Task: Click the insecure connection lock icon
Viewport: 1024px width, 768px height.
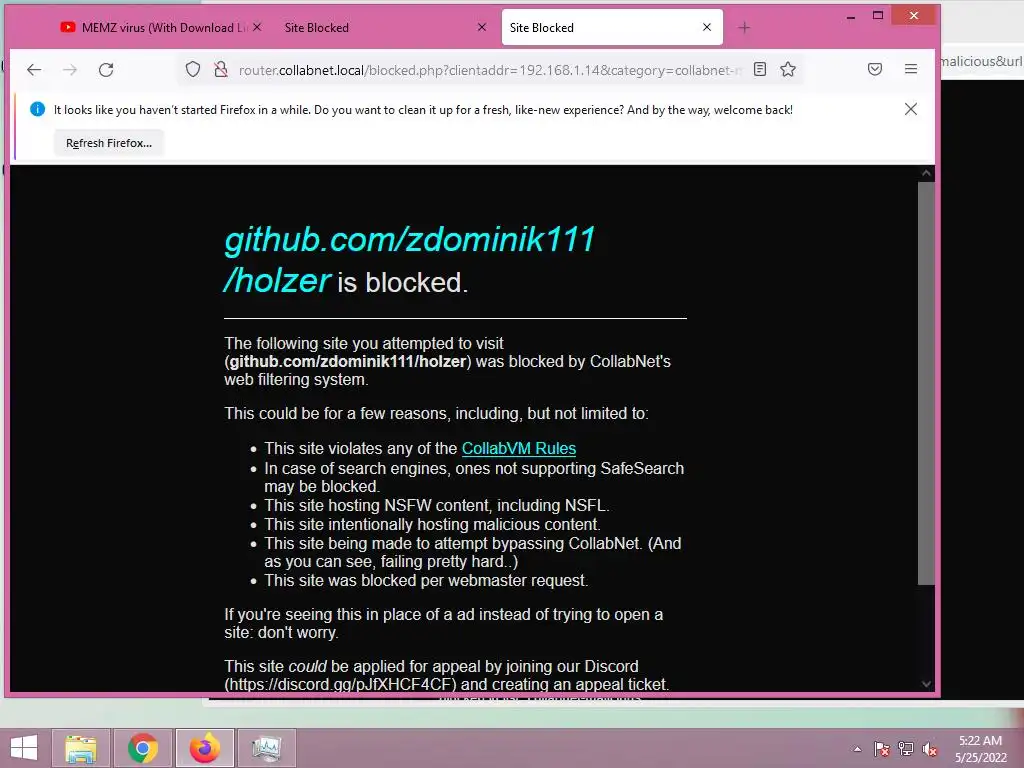Action: click(x=221, y=69)
